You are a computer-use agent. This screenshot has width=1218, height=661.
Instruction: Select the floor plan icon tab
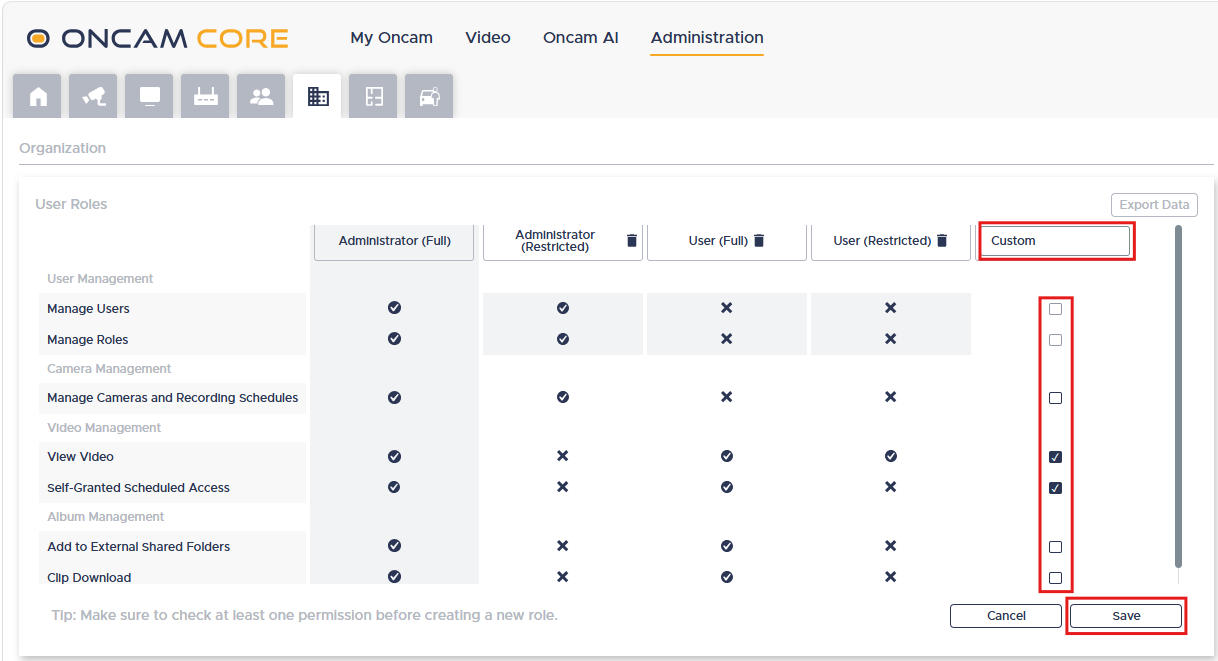click(x=374, y=96)
